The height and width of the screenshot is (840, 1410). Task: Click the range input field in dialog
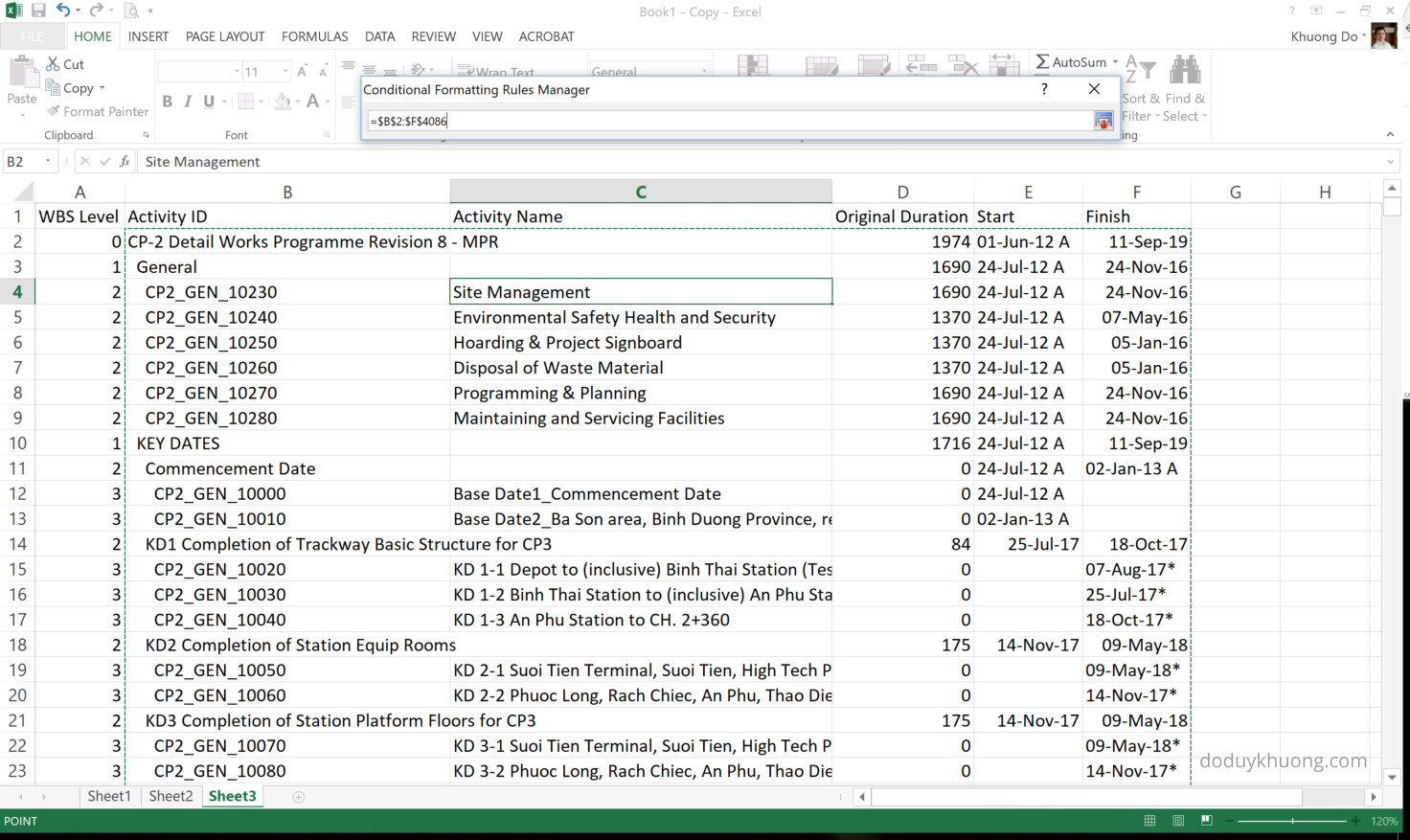(x=730, y=121)
